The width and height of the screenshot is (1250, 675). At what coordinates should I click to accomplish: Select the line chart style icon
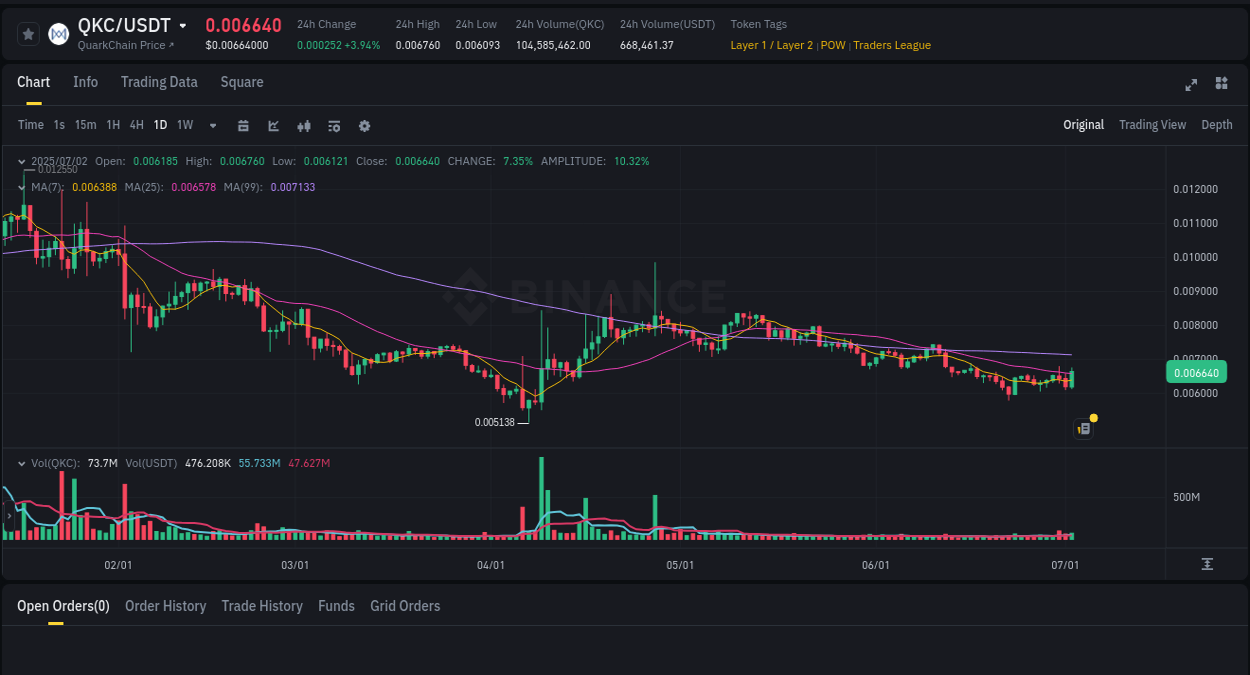(x=272, y=126)
